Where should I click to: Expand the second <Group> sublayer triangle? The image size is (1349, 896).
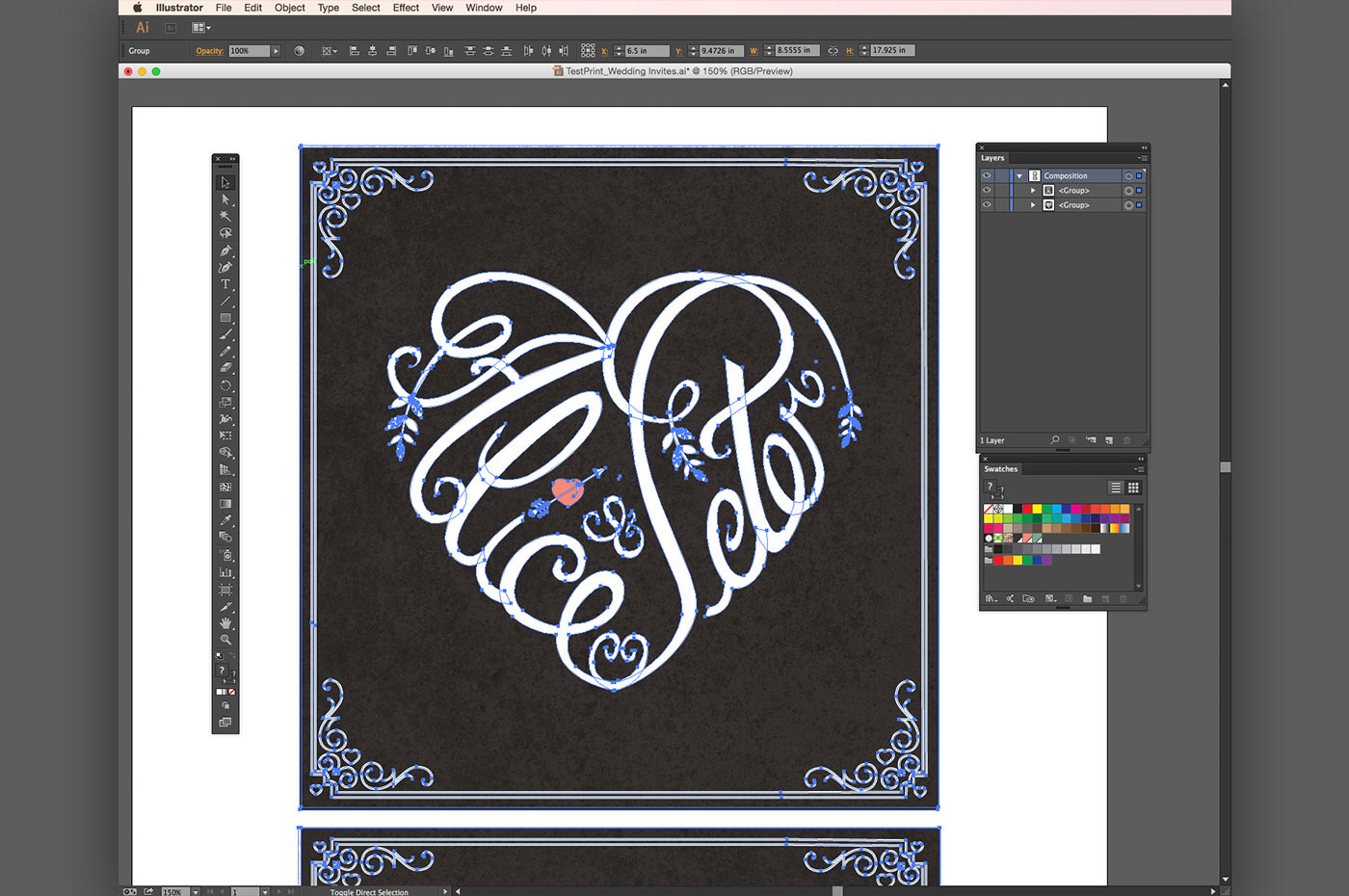[1033, 205]
